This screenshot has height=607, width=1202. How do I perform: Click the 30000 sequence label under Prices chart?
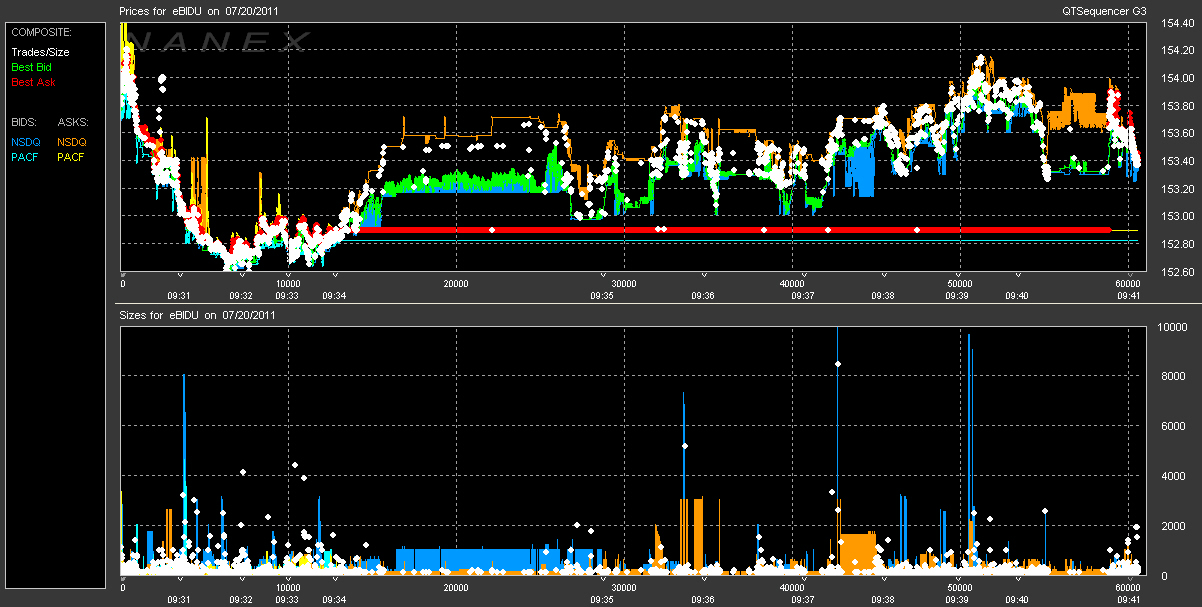(624, 283)
